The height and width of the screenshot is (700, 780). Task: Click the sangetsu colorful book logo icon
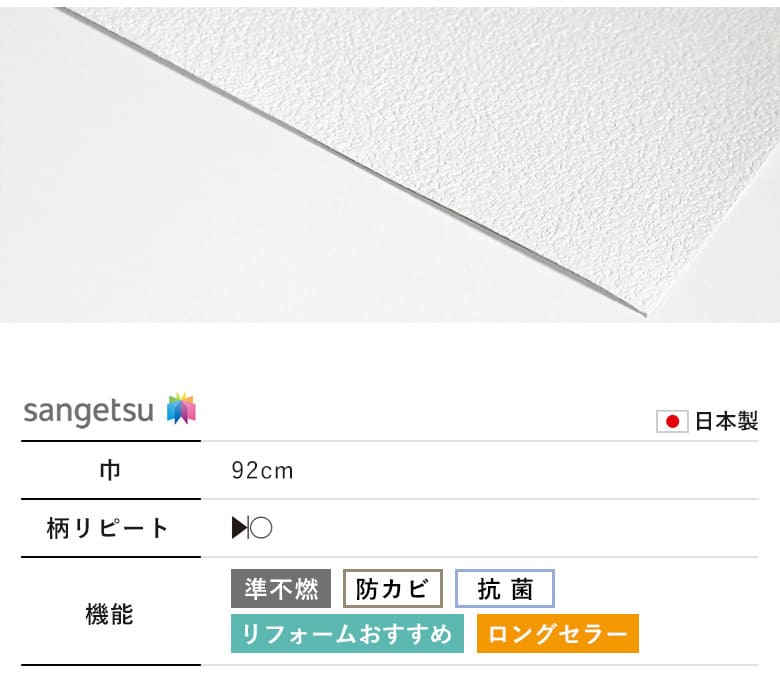(x=181, y=408)
